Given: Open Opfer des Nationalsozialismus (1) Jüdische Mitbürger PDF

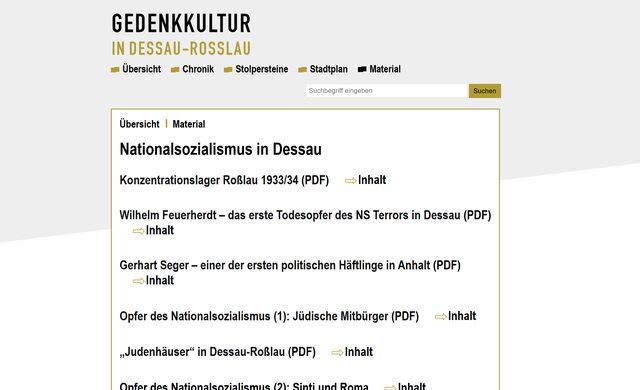Looking at the screenshot, I should point(269,316).
